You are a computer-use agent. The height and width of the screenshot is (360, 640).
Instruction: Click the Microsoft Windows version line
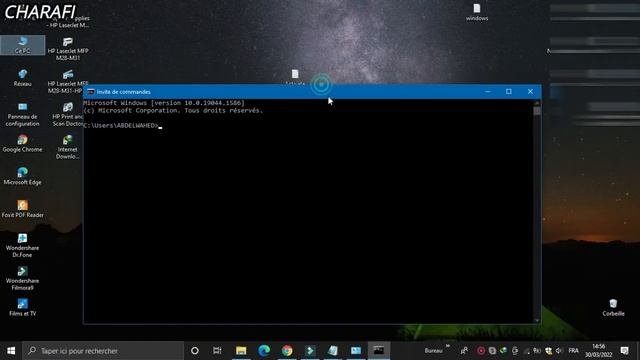pyautogui.click(x=164, y=103)
